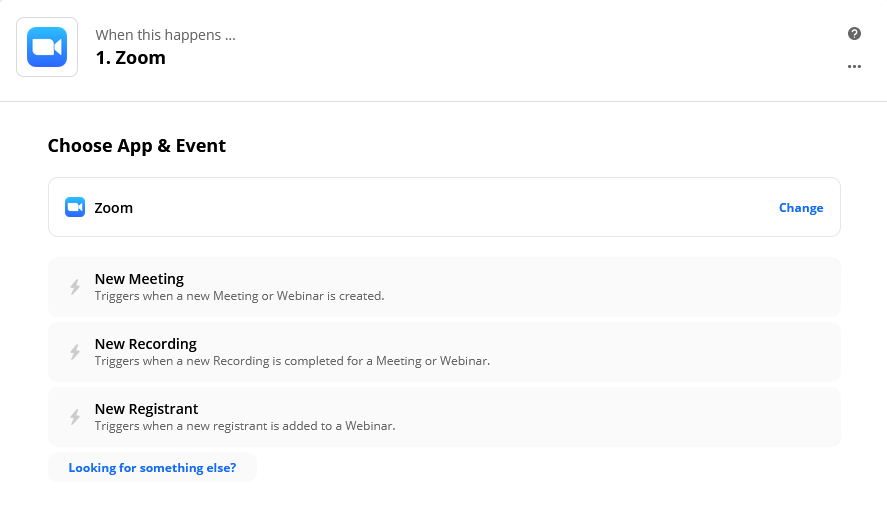The image size is (887, 528).
Task: Open the help question mark icon
Action: pos(854,34)
